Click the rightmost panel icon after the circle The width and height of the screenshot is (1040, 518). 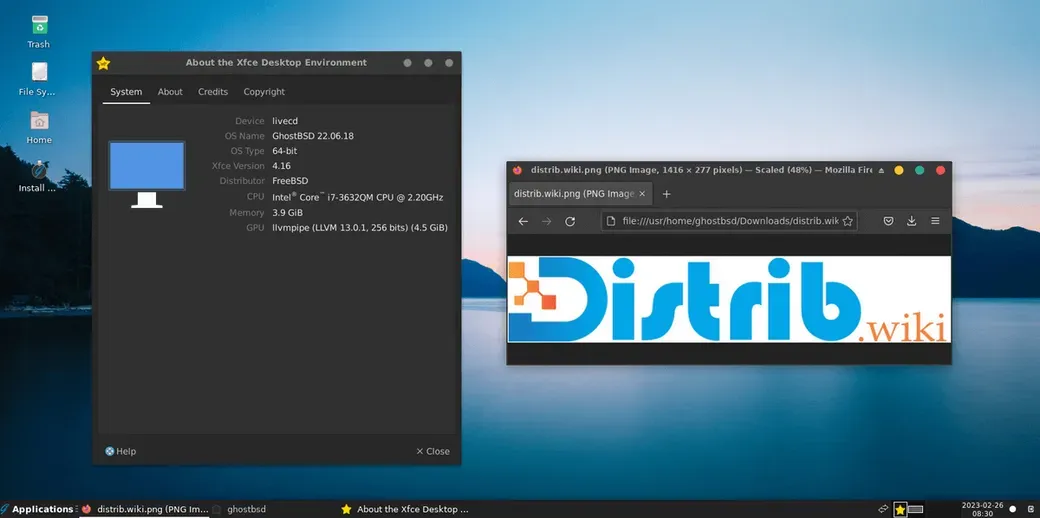click(1031, 509)
